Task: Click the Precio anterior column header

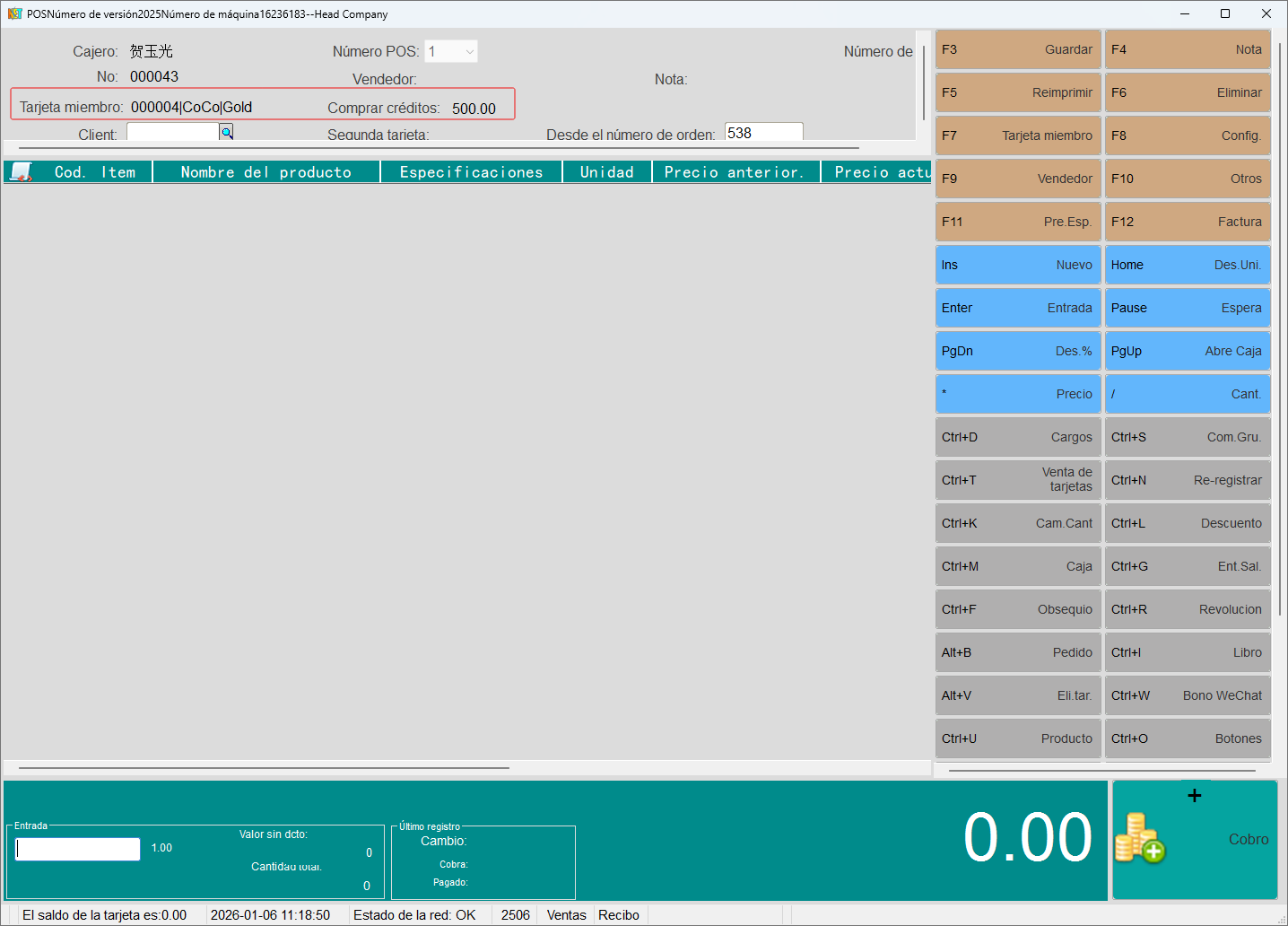Action: pos(735,171)
